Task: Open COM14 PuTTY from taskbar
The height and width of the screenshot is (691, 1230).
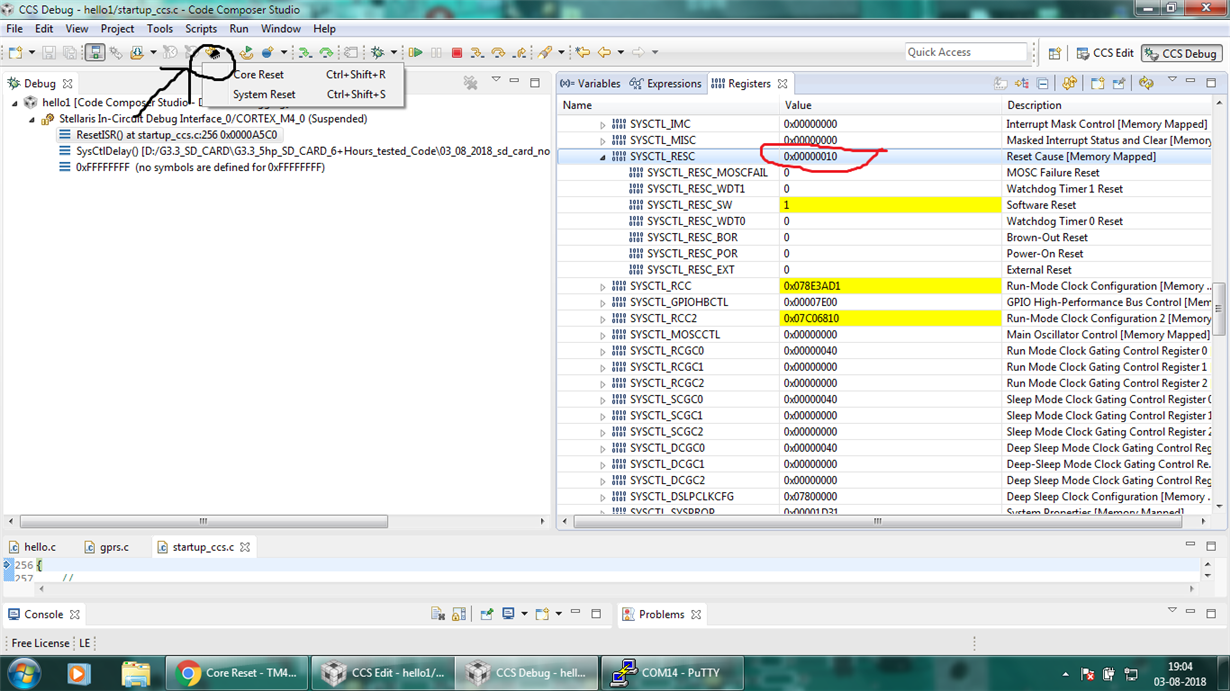Action: pyautogui.click(x=673, y=673)
